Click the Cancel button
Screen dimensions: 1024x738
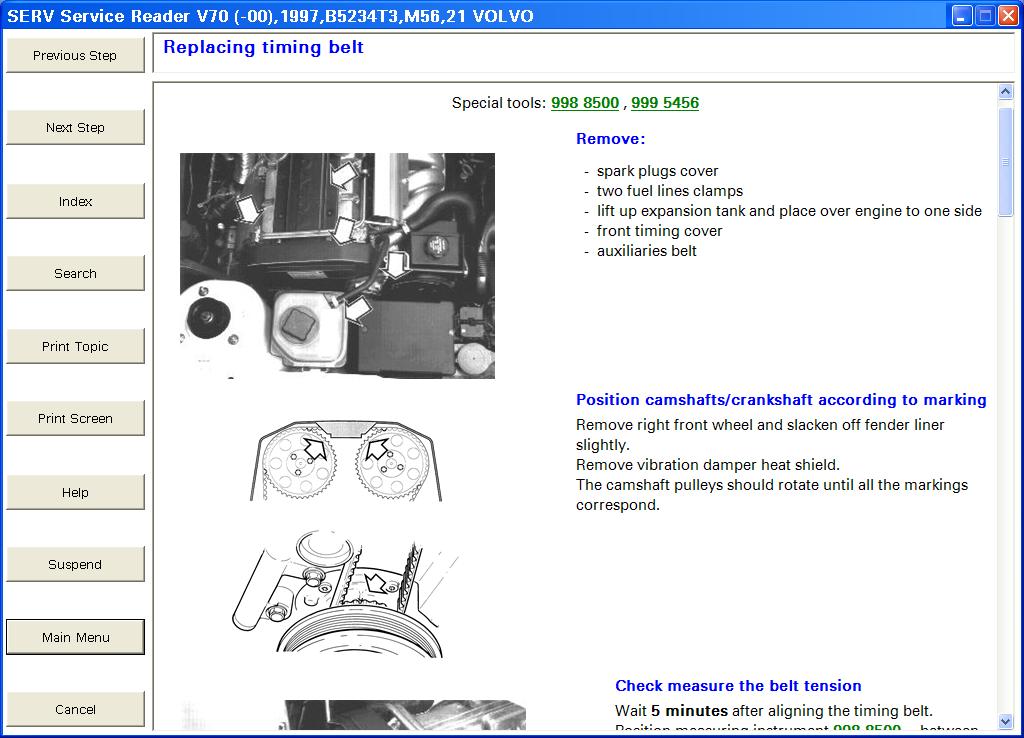coord(75,709)
